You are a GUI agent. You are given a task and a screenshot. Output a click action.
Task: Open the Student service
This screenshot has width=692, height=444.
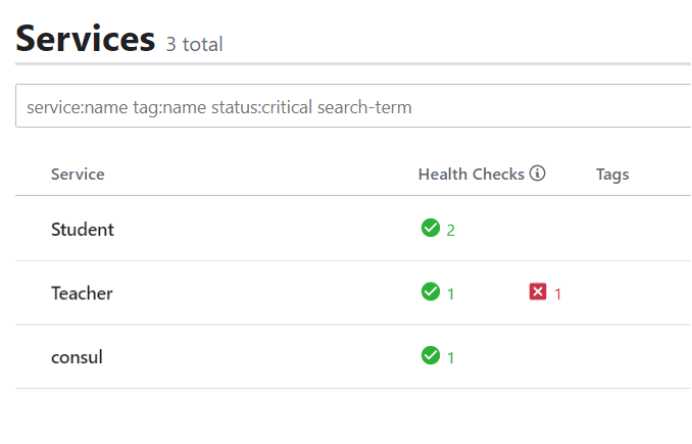(83, 230)
